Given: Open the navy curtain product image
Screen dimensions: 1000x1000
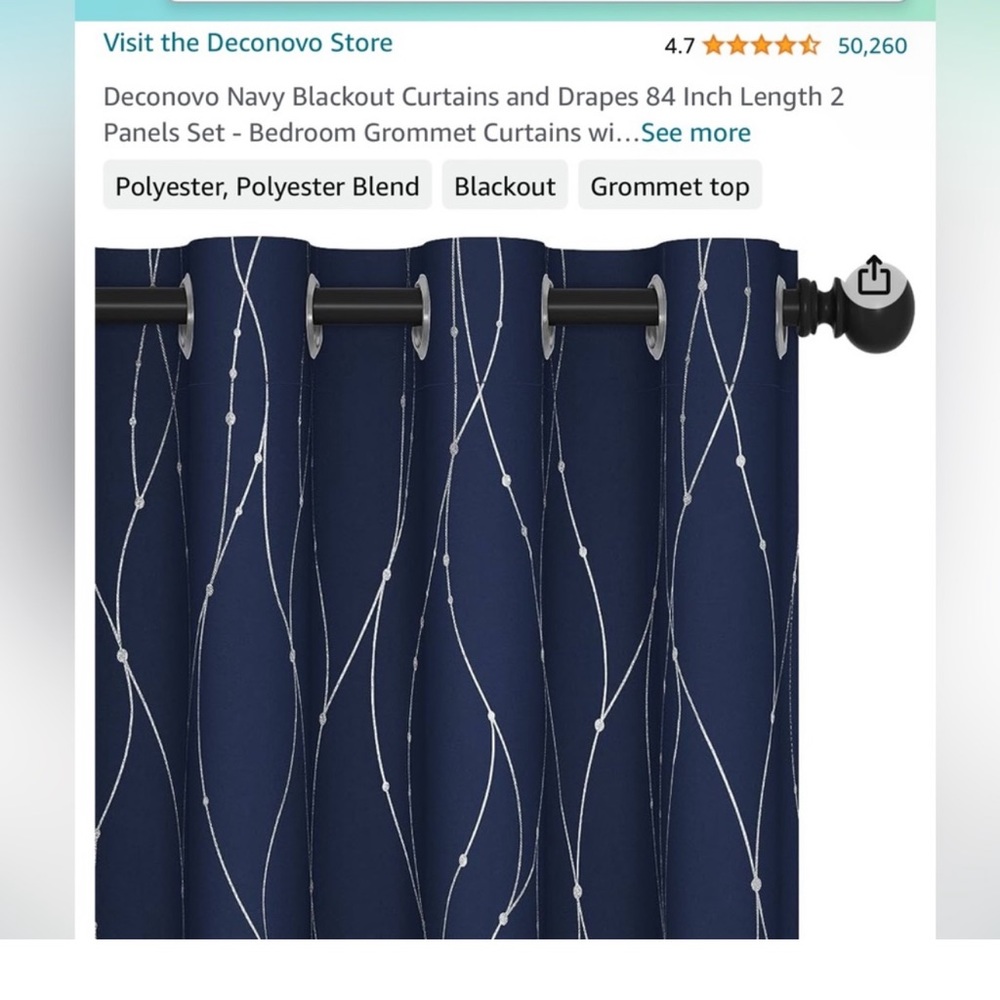Looking at the screenshot, I should (446, 587).
